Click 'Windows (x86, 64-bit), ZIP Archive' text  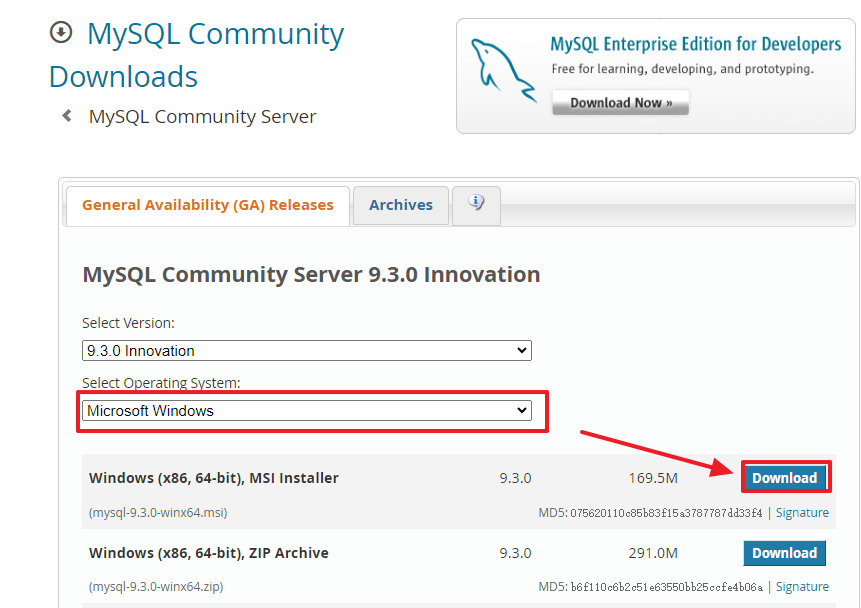(209, 553)
